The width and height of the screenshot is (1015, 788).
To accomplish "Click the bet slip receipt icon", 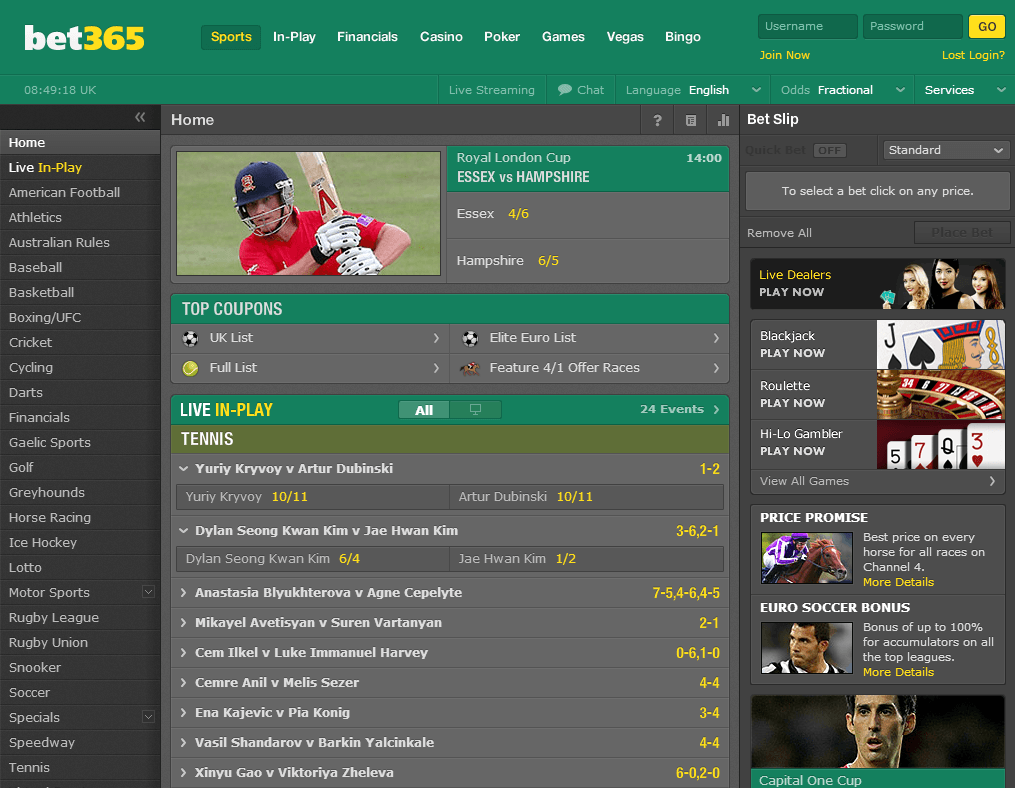I will [689, 120].
